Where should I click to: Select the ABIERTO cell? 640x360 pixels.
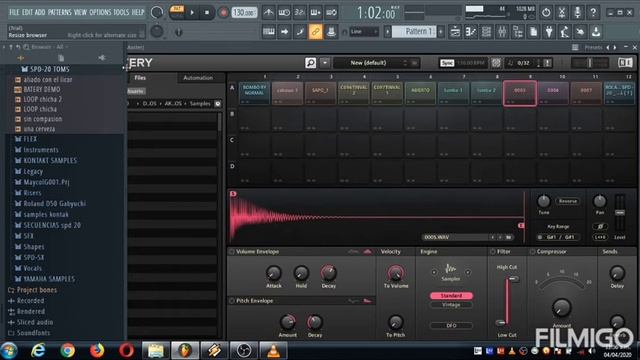point(420,93)
